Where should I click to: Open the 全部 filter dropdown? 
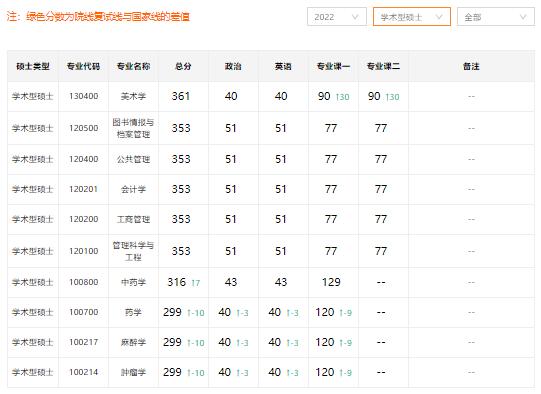pyautogui.click(x=495, y=17)
